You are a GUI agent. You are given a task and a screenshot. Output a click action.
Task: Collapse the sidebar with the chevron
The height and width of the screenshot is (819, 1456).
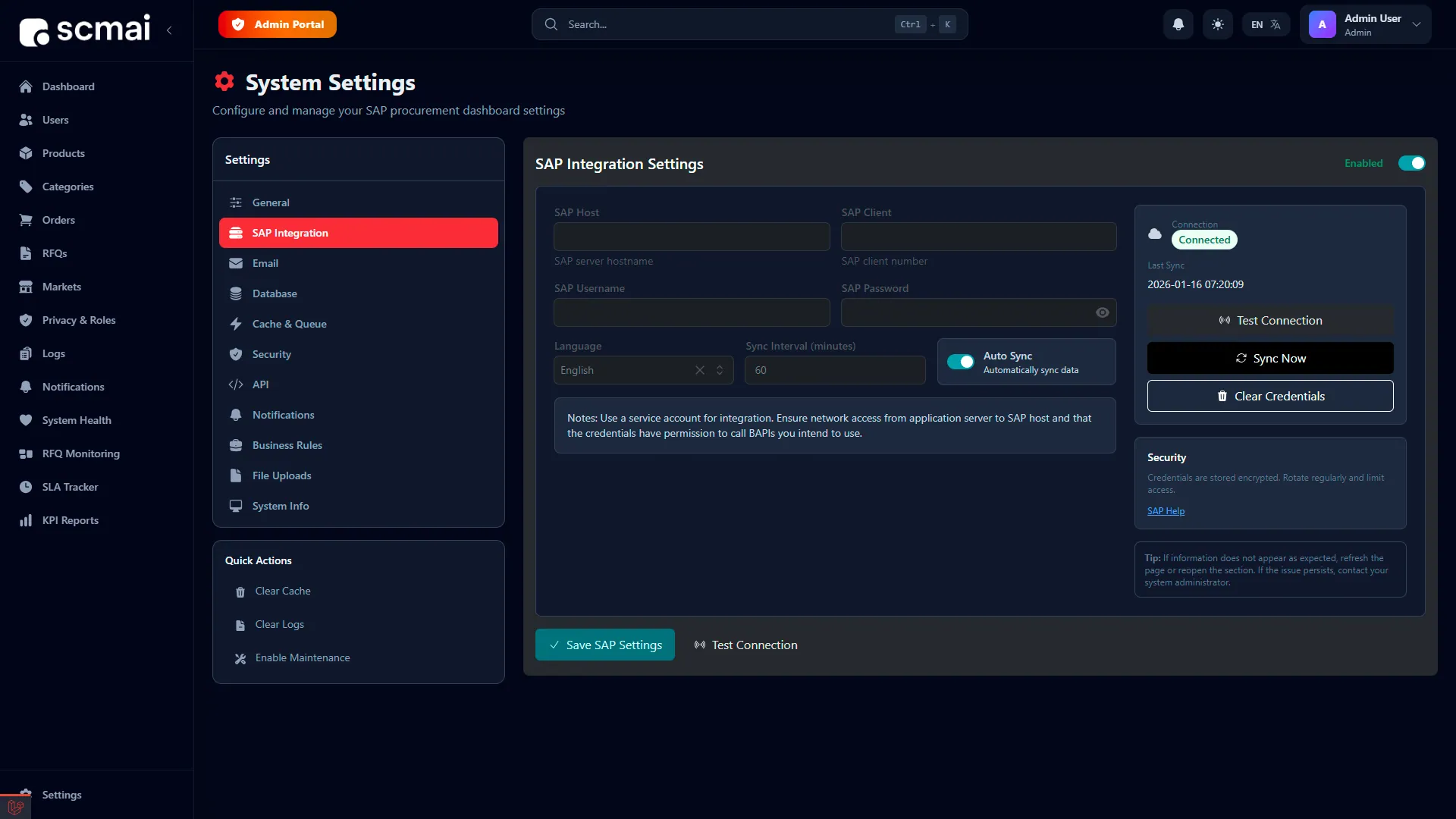[169, 30]
